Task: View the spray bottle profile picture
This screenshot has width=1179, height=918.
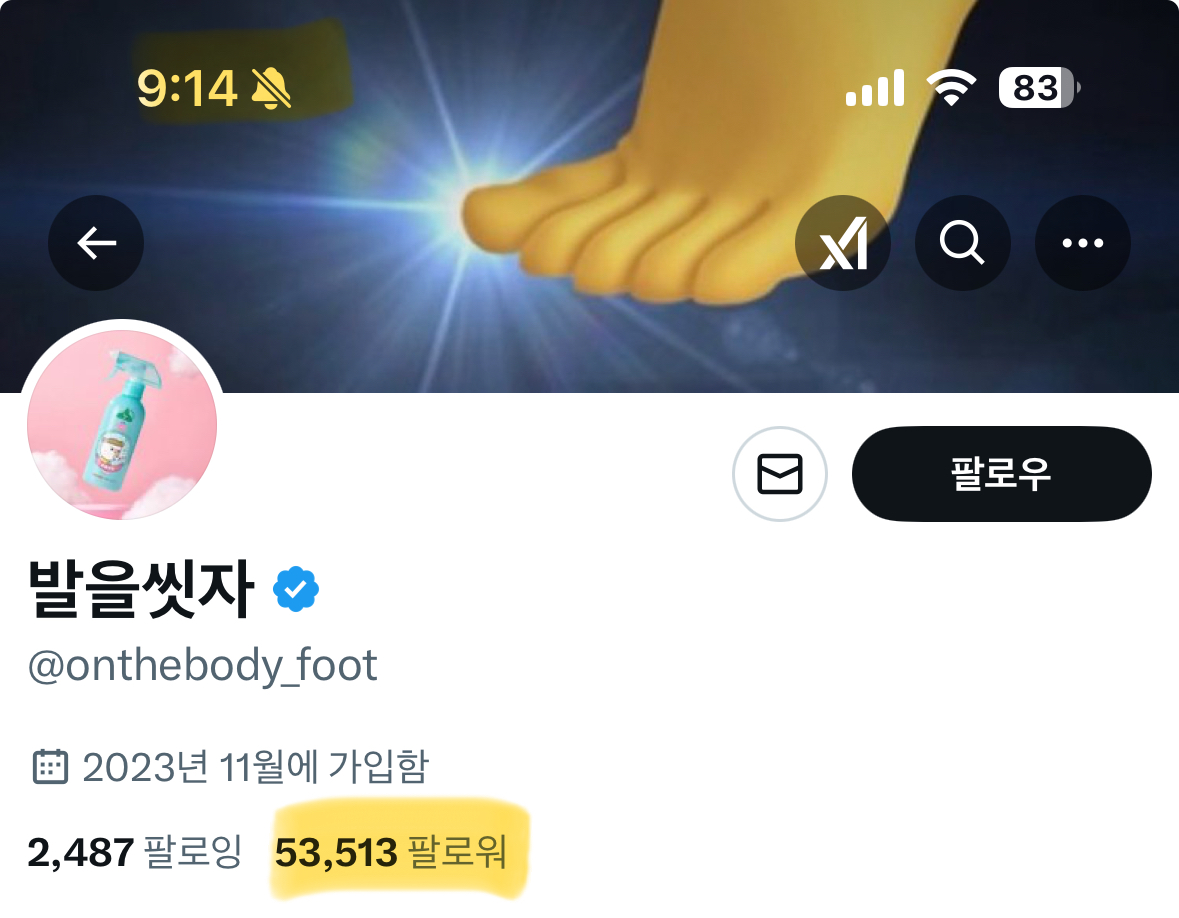Action: coord(122,425)
